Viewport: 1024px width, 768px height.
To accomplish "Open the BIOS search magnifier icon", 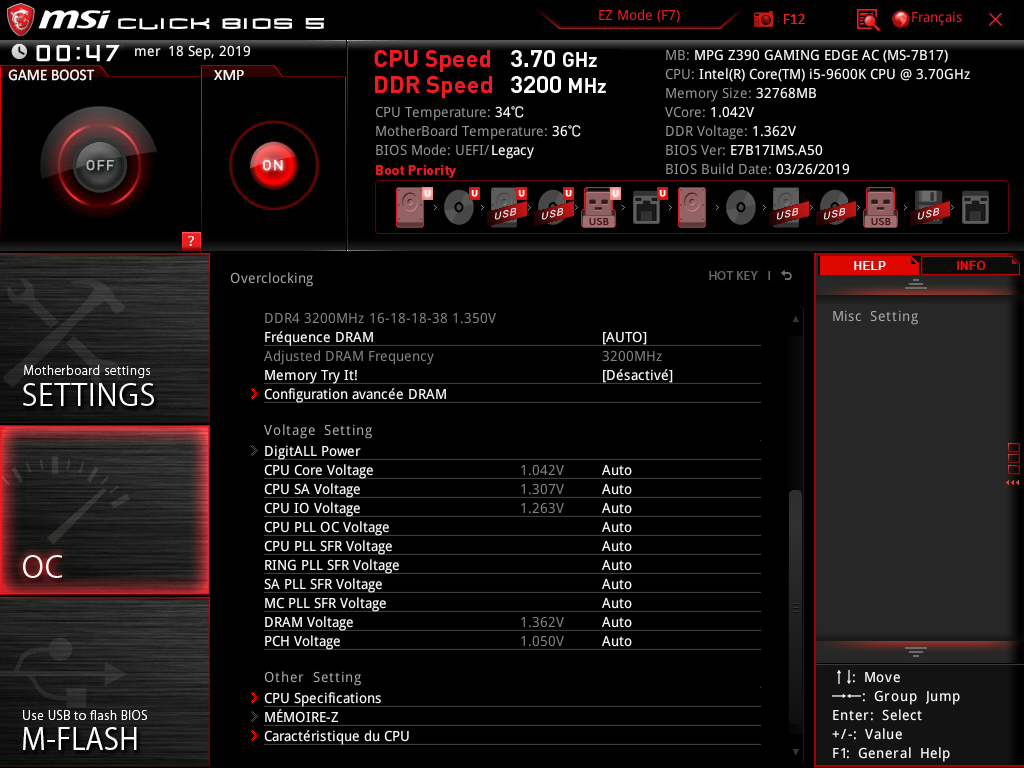I will coord(867,20).
